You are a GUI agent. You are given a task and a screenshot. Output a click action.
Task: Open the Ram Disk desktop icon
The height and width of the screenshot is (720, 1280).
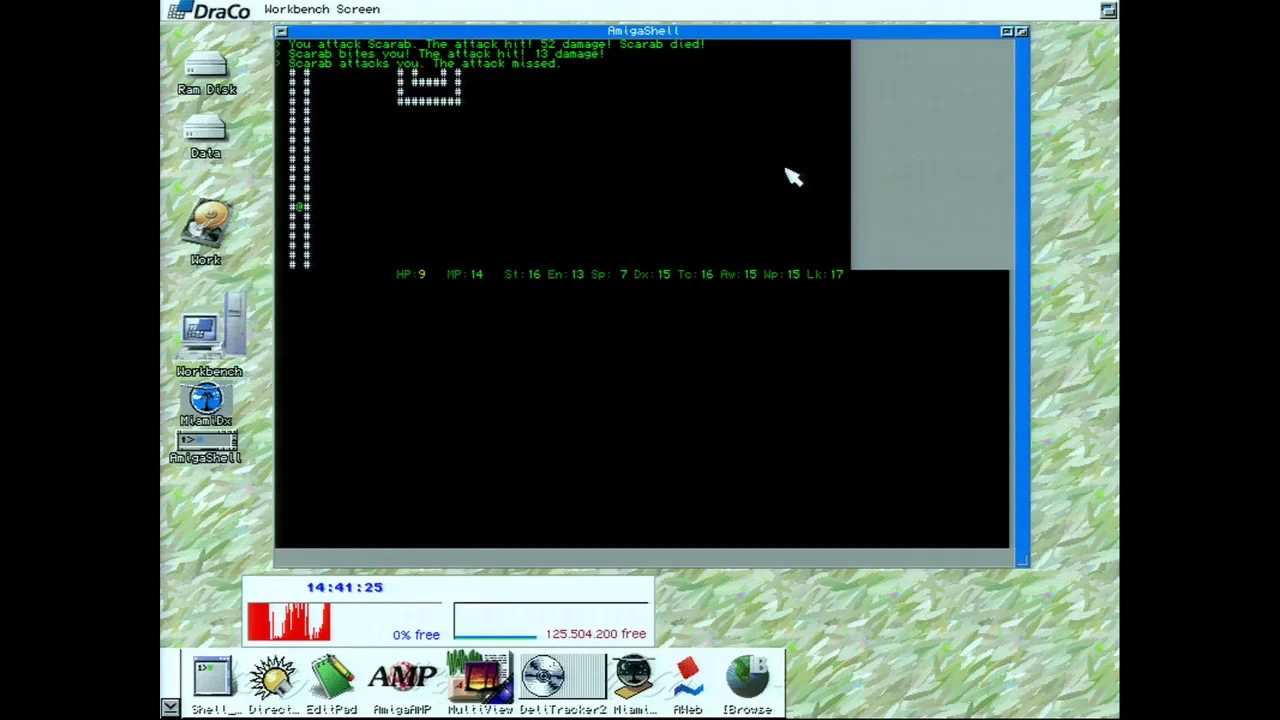pyautogui.click(x=206, y=72)
